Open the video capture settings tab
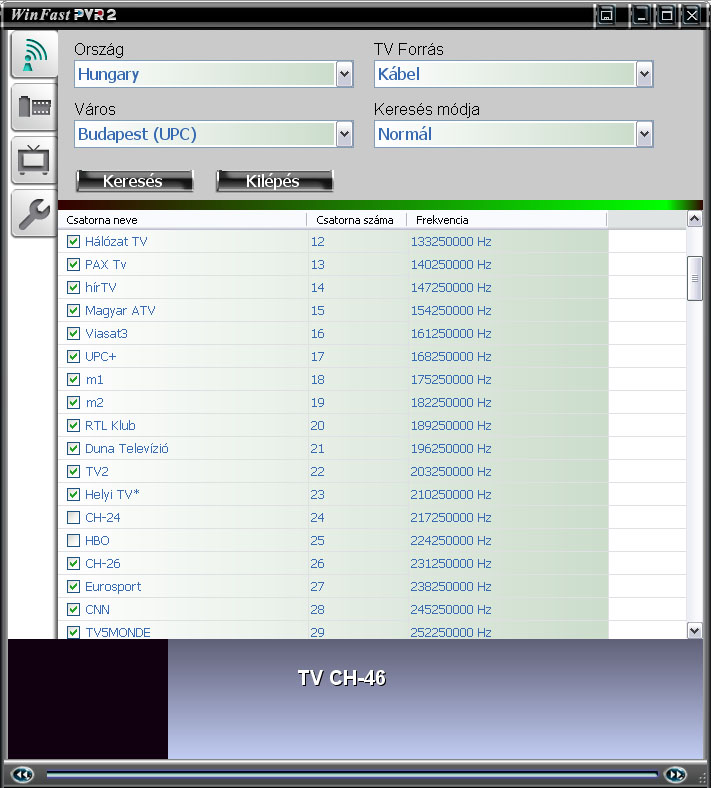 pos(34,107)
